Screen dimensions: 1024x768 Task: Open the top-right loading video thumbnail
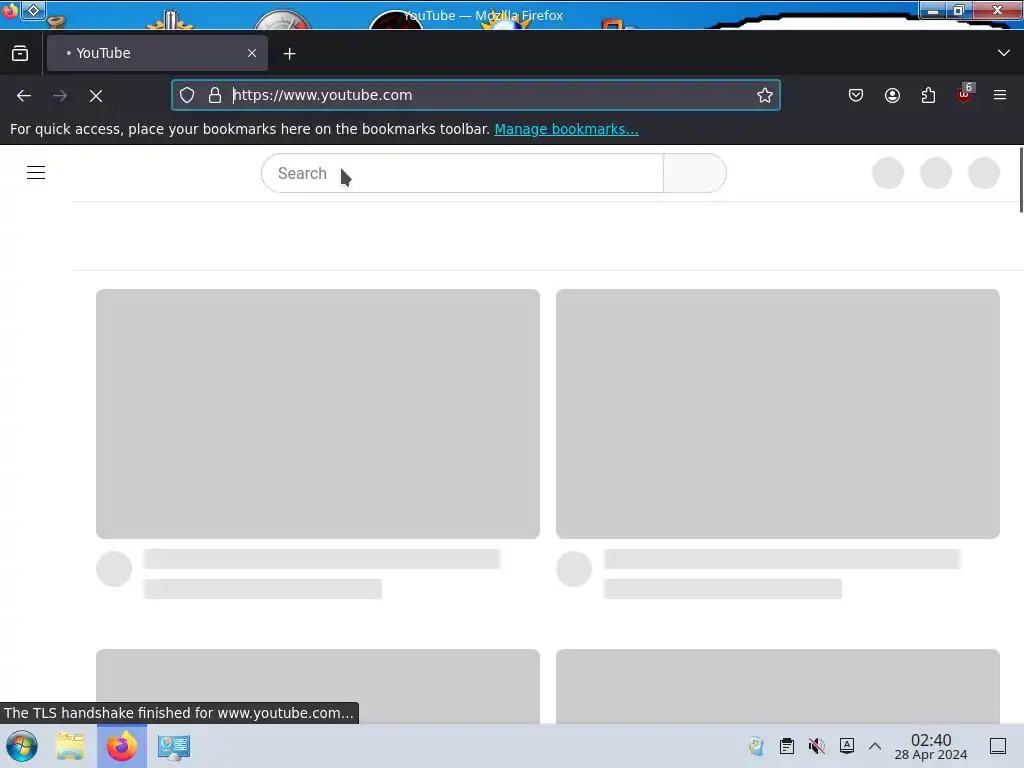778,414
